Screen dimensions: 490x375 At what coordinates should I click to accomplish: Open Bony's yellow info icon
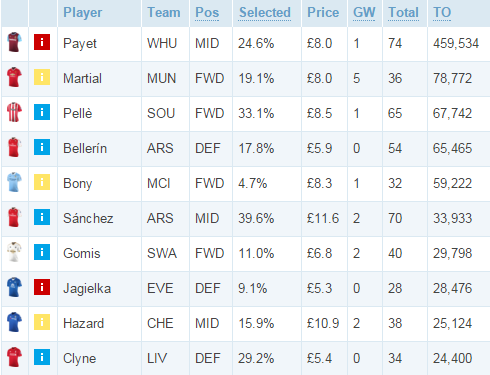42,182
